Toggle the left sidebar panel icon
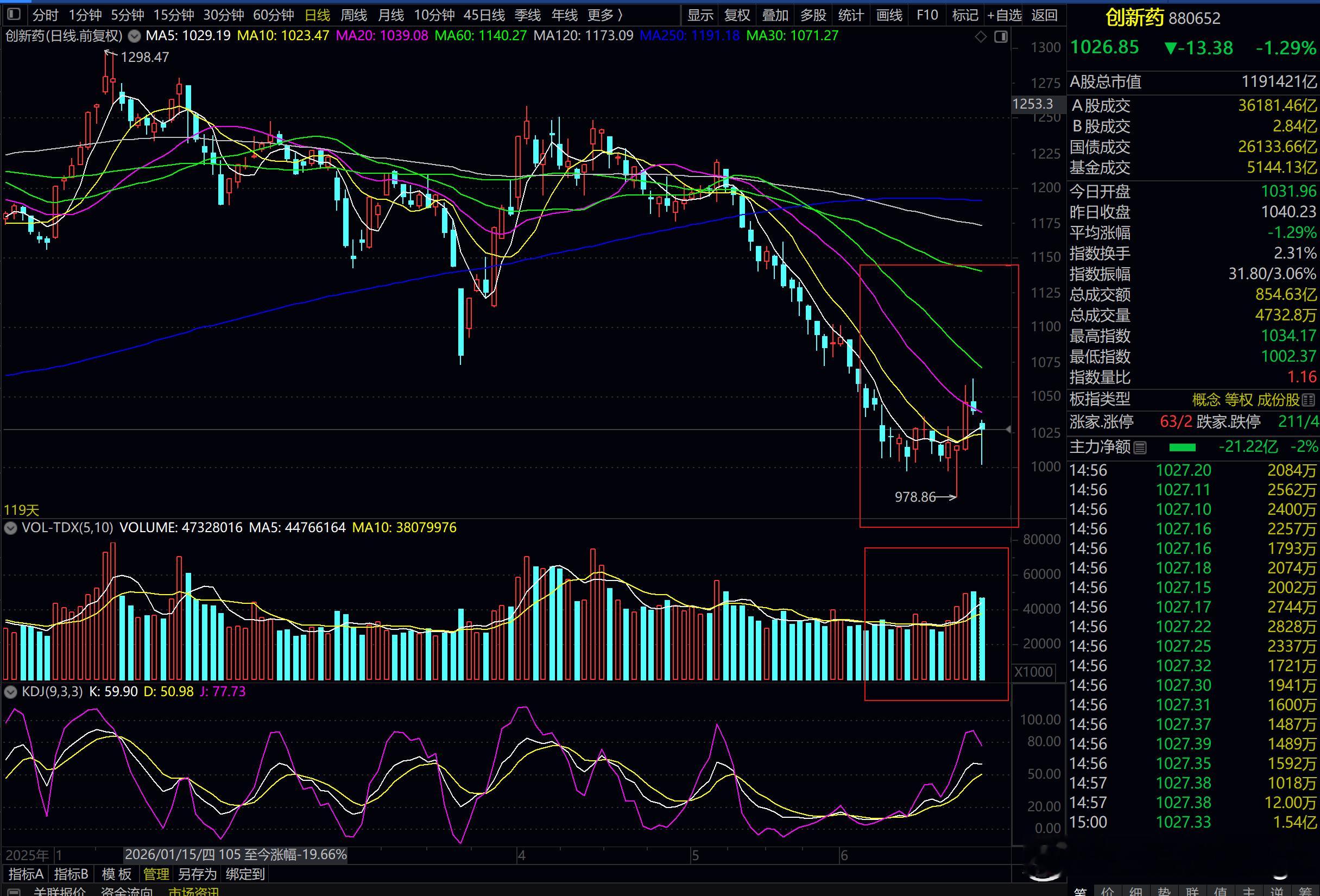The image size is (1320, 896). pos(14,15)
